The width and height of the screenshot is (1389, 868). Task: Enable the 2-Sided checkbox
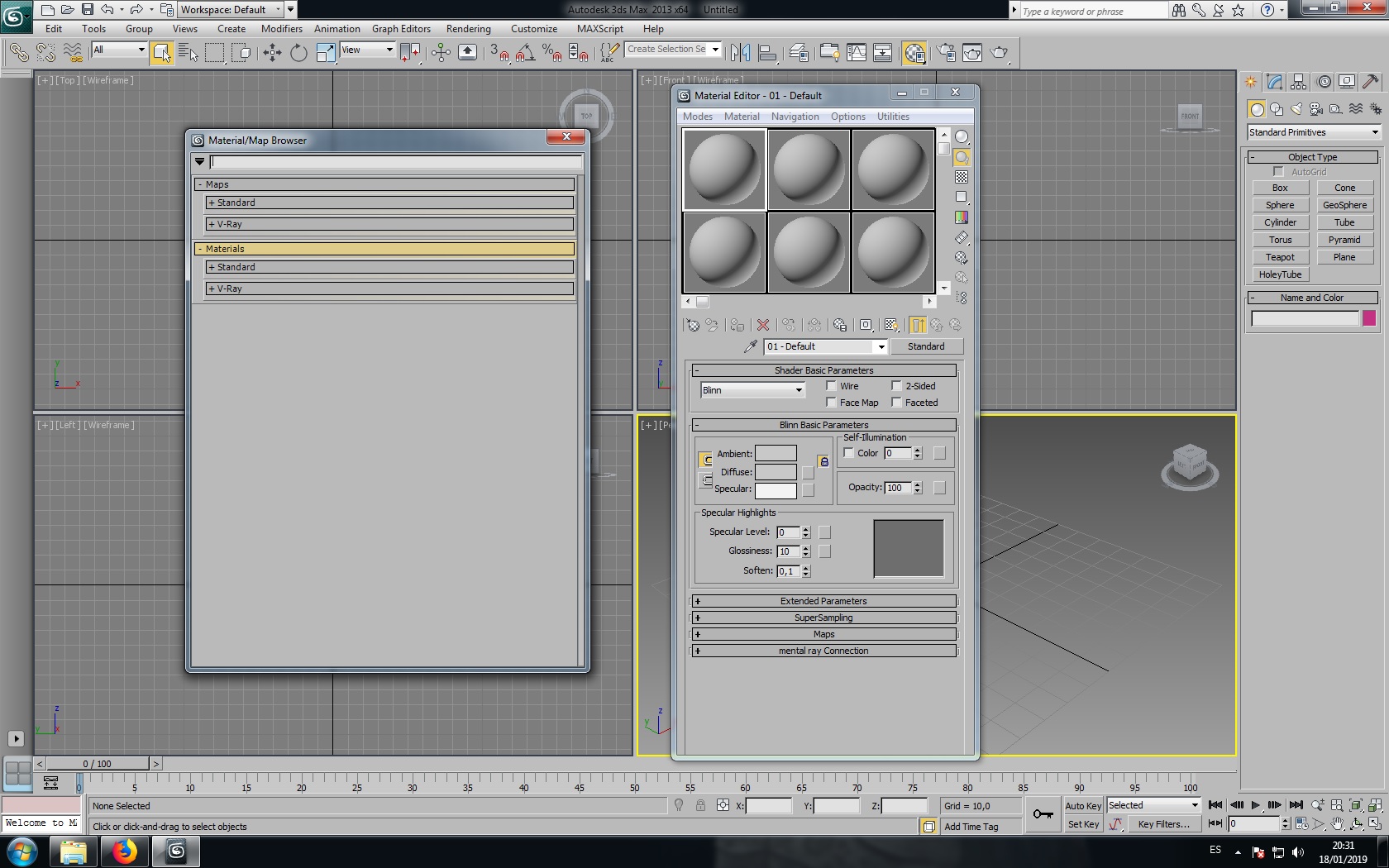click(x=896, y=386)
